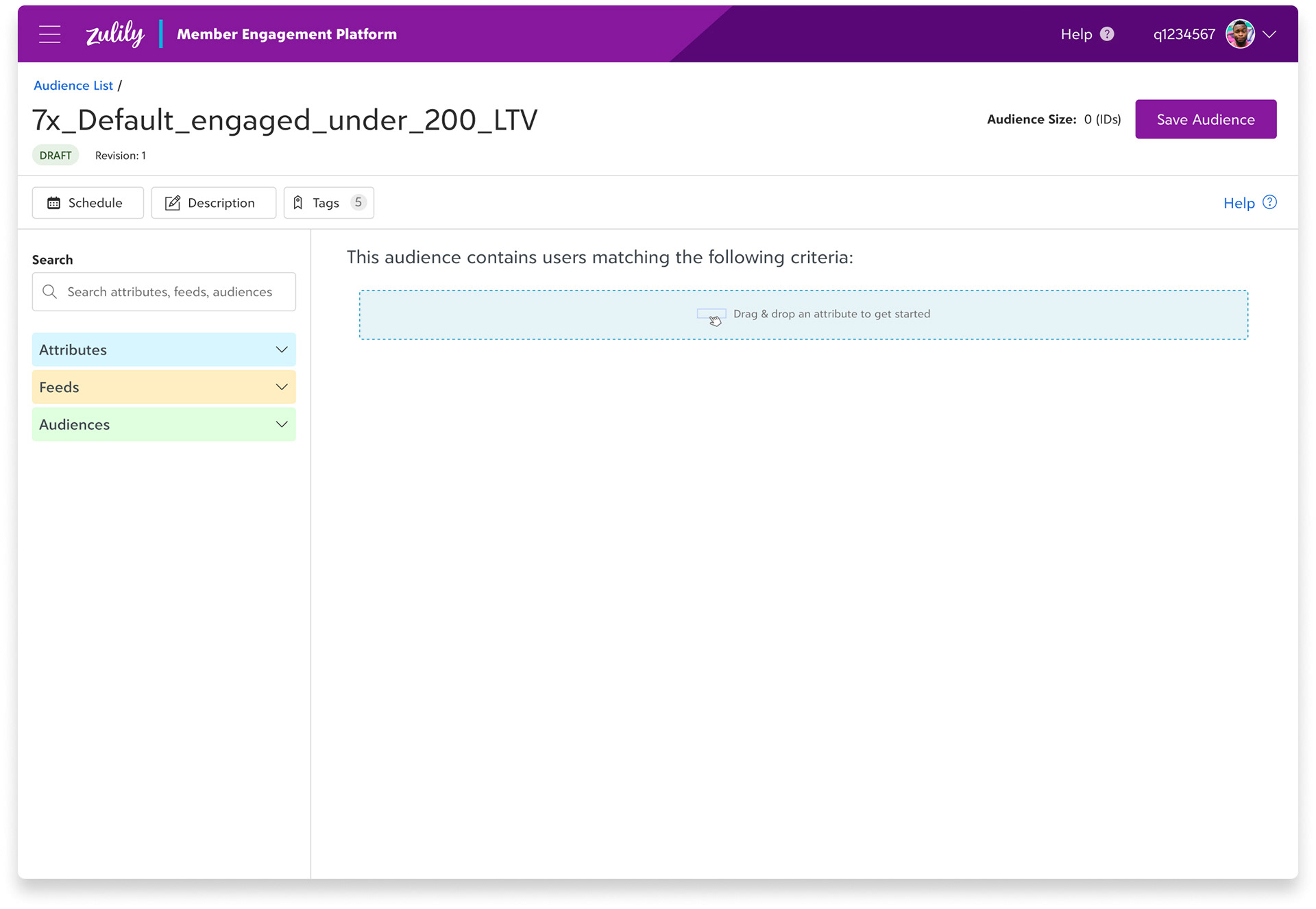Click Save Audience button
This screenshot has width=1316, height=909.
click(1205, 119)
